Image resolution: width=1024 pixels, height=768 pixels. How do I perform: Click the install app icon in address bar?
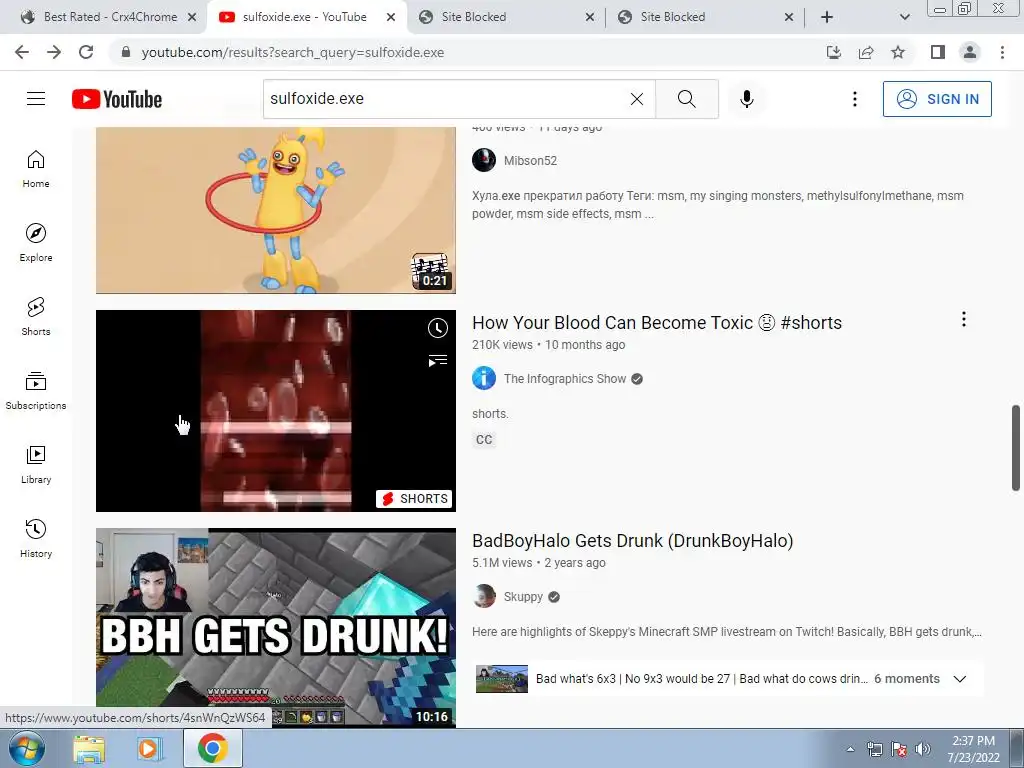coord(834,52)
